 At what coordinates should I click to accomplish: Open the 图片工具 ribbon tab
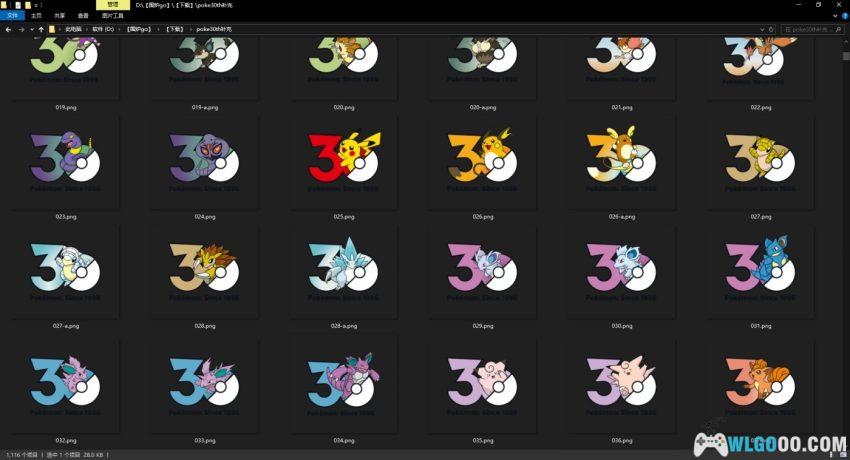(x=112, y=16)
